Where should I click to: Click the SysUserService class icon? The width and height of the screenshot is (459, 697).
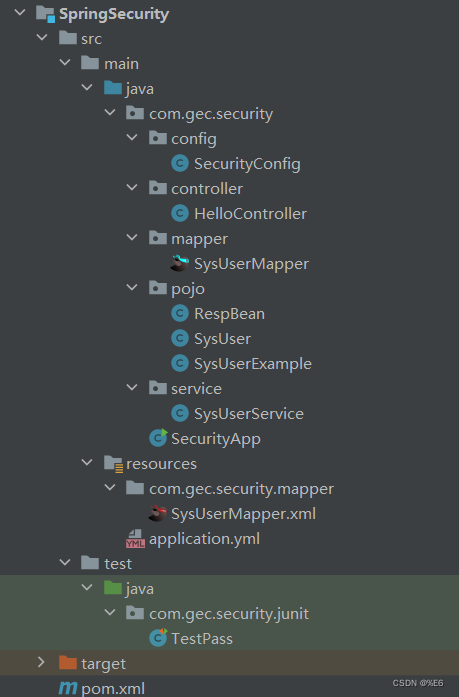[180, 413]
